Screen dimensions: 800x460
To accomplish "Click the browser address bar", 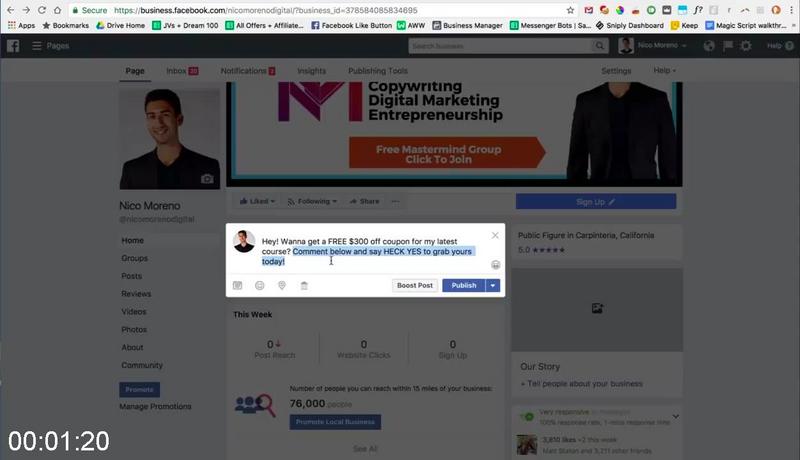I will [316, 10].
